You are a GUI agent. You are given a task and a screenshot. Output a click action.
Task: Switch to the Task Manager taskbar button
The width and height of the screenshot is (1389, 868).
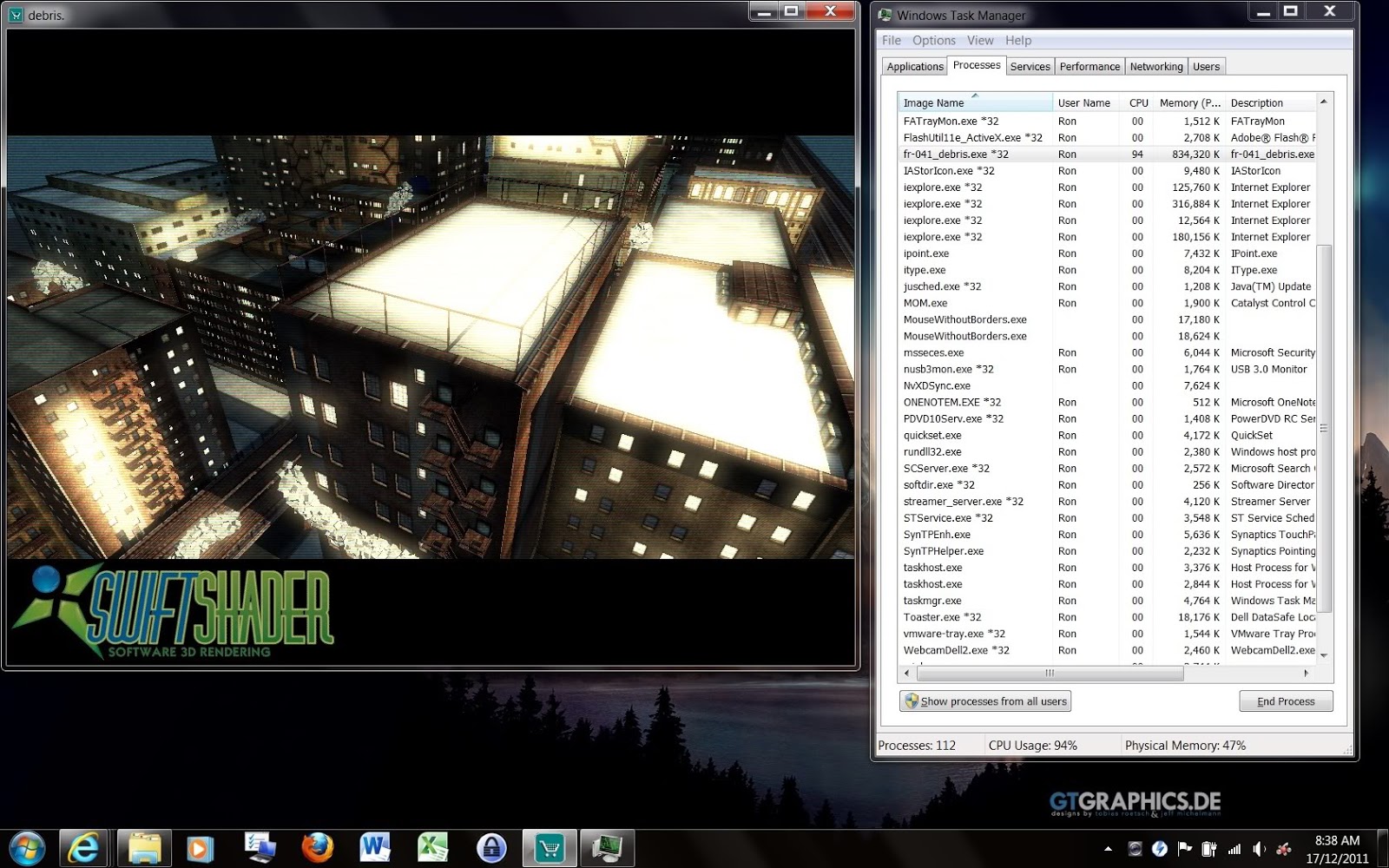pos(607,848)
